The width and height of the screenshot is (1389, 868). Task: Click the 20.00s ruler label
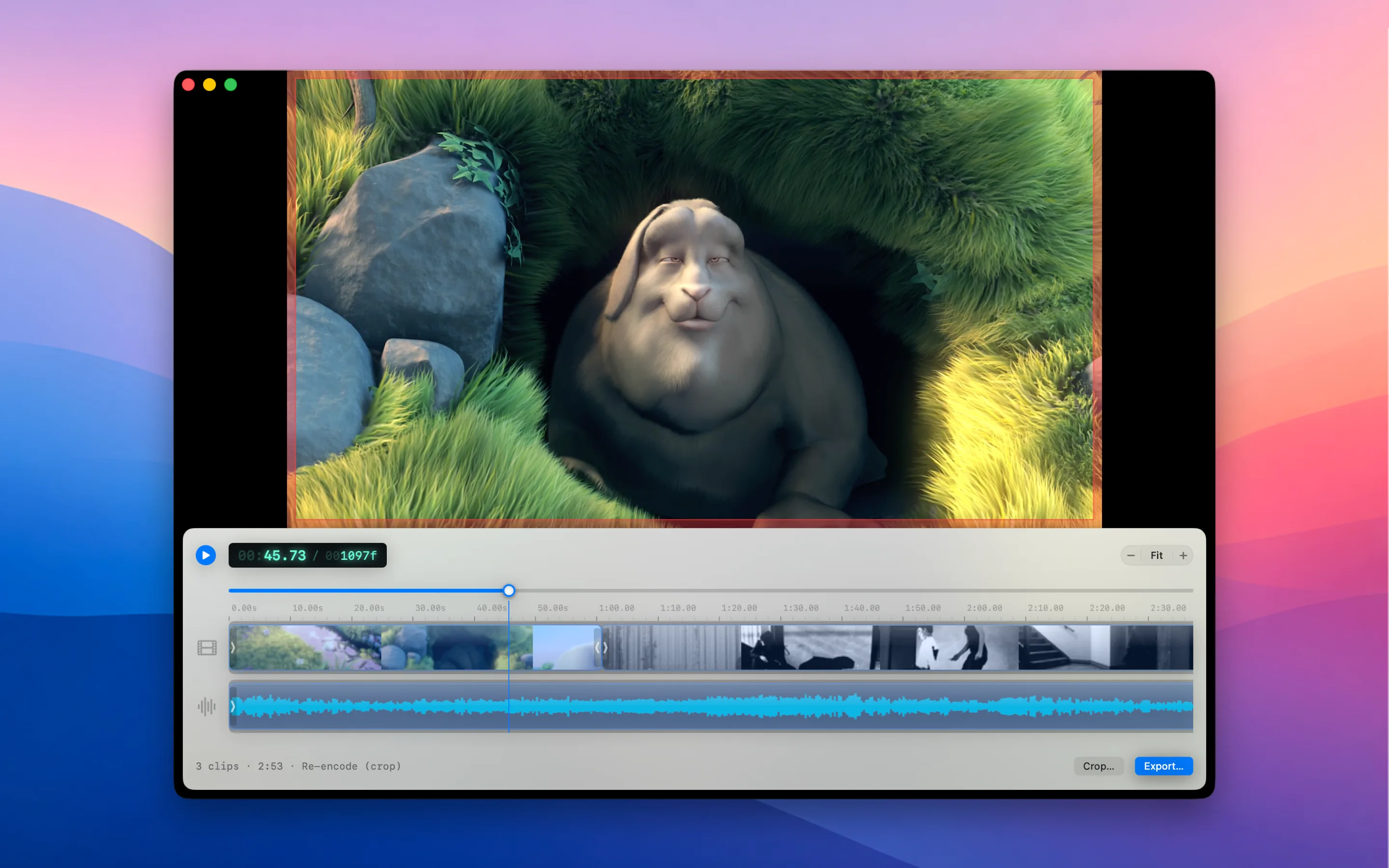pyautogui.click(x=369, y=608)
